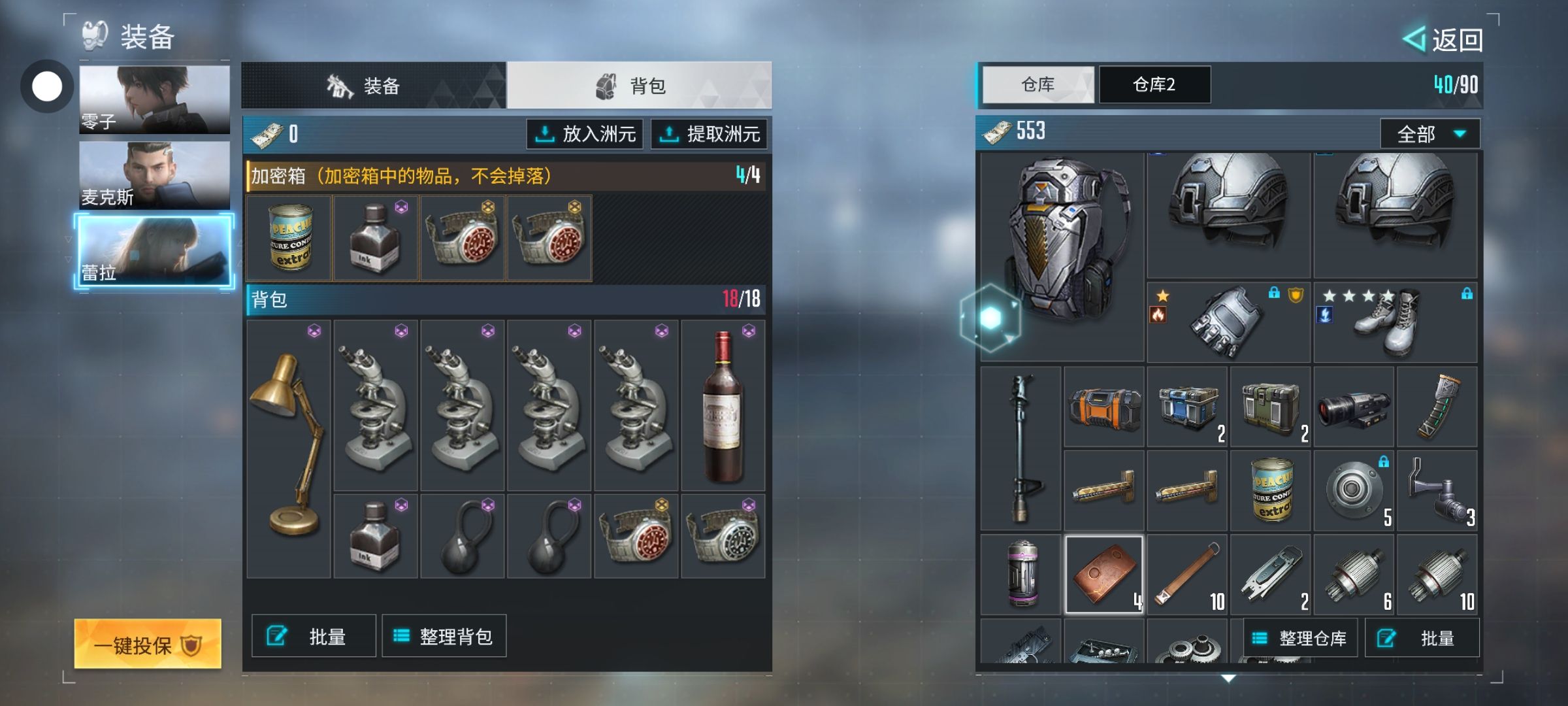Tap the hexagonal floating assist button
This screenshot has width=1568, height=706.
[990, 318]
